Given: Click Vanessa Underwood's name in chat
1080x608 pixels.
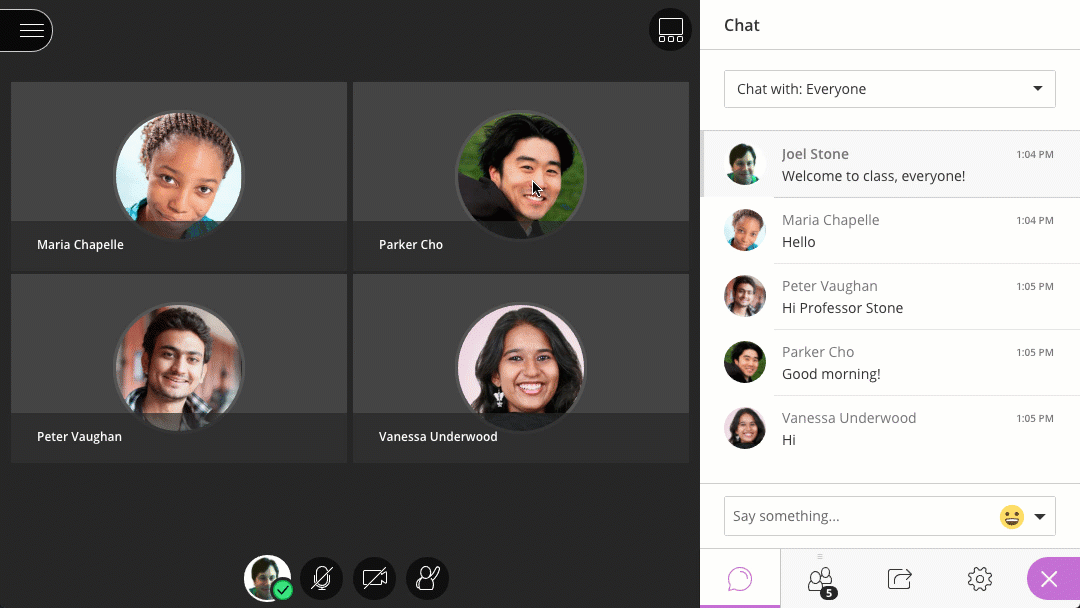Looking at the screenshot, I should pyautogui.click(x=849, y=418).
